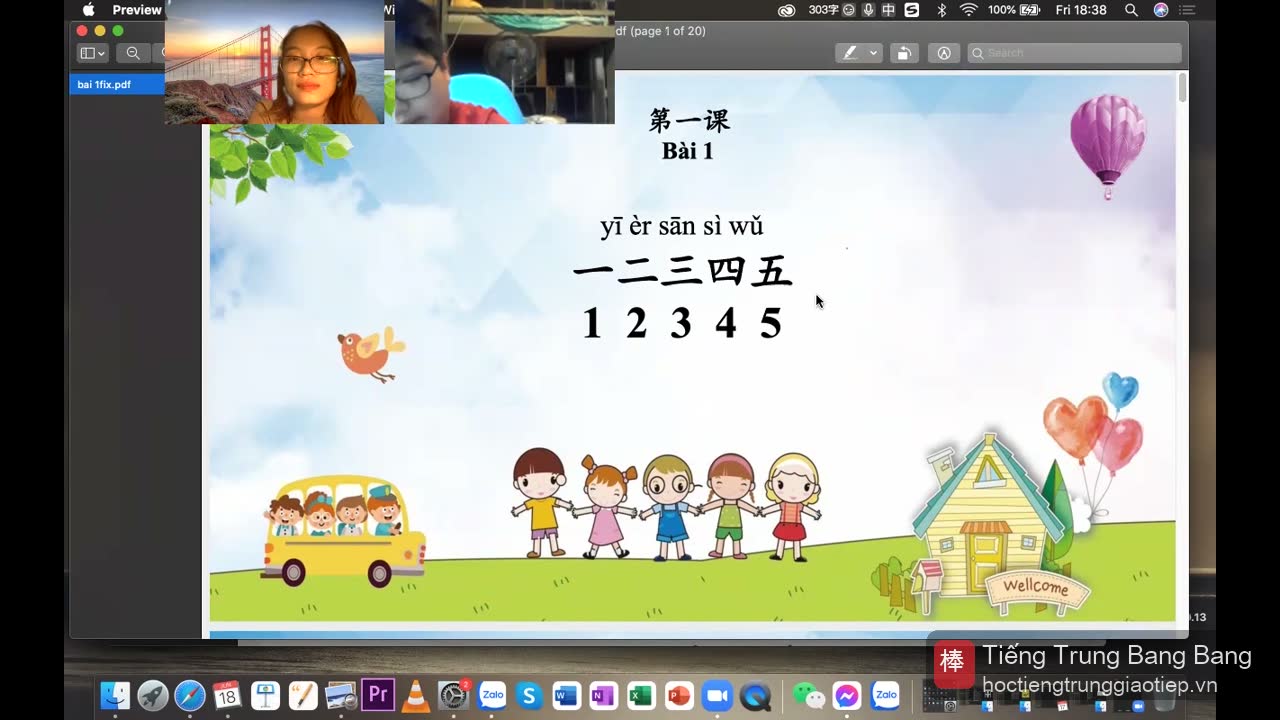Open Finder in the Dock

point(115,695)
